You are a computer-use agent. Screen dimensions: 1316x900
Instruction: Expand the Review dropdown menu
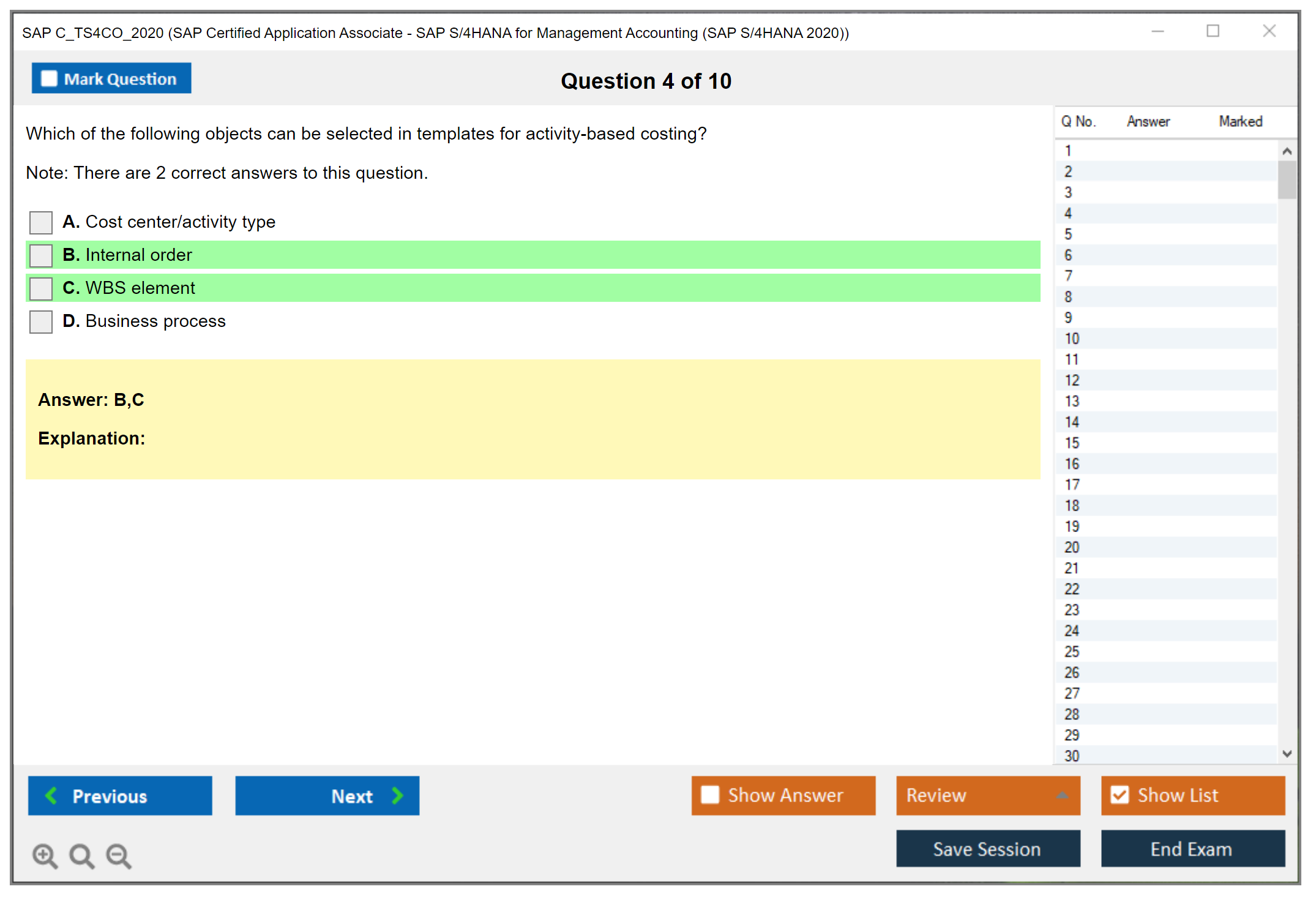click(x=1062, y=795)
